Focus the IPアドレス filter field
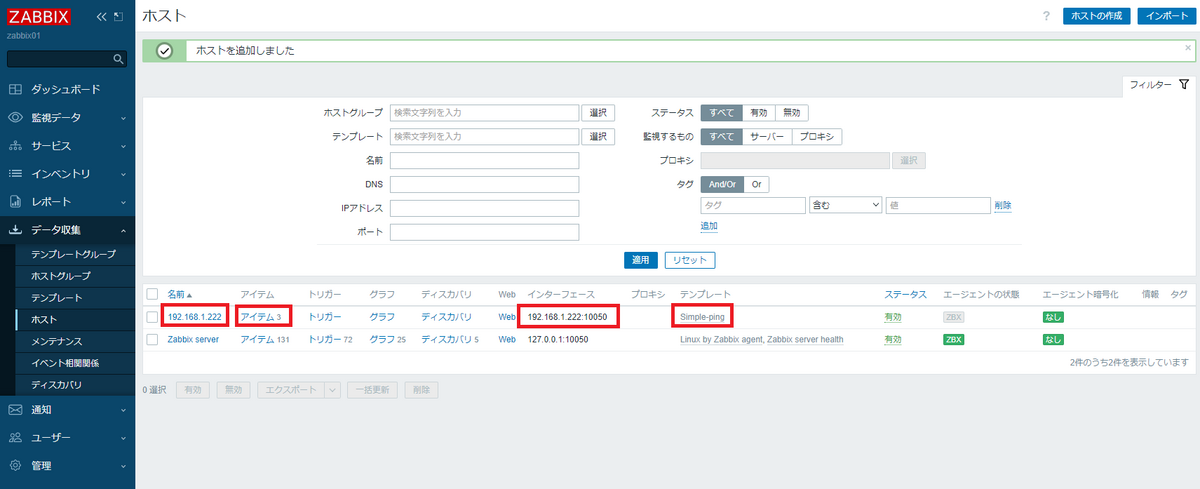Image resolution: width=1200 pixels, height=489 pixels. pos(485,208)
